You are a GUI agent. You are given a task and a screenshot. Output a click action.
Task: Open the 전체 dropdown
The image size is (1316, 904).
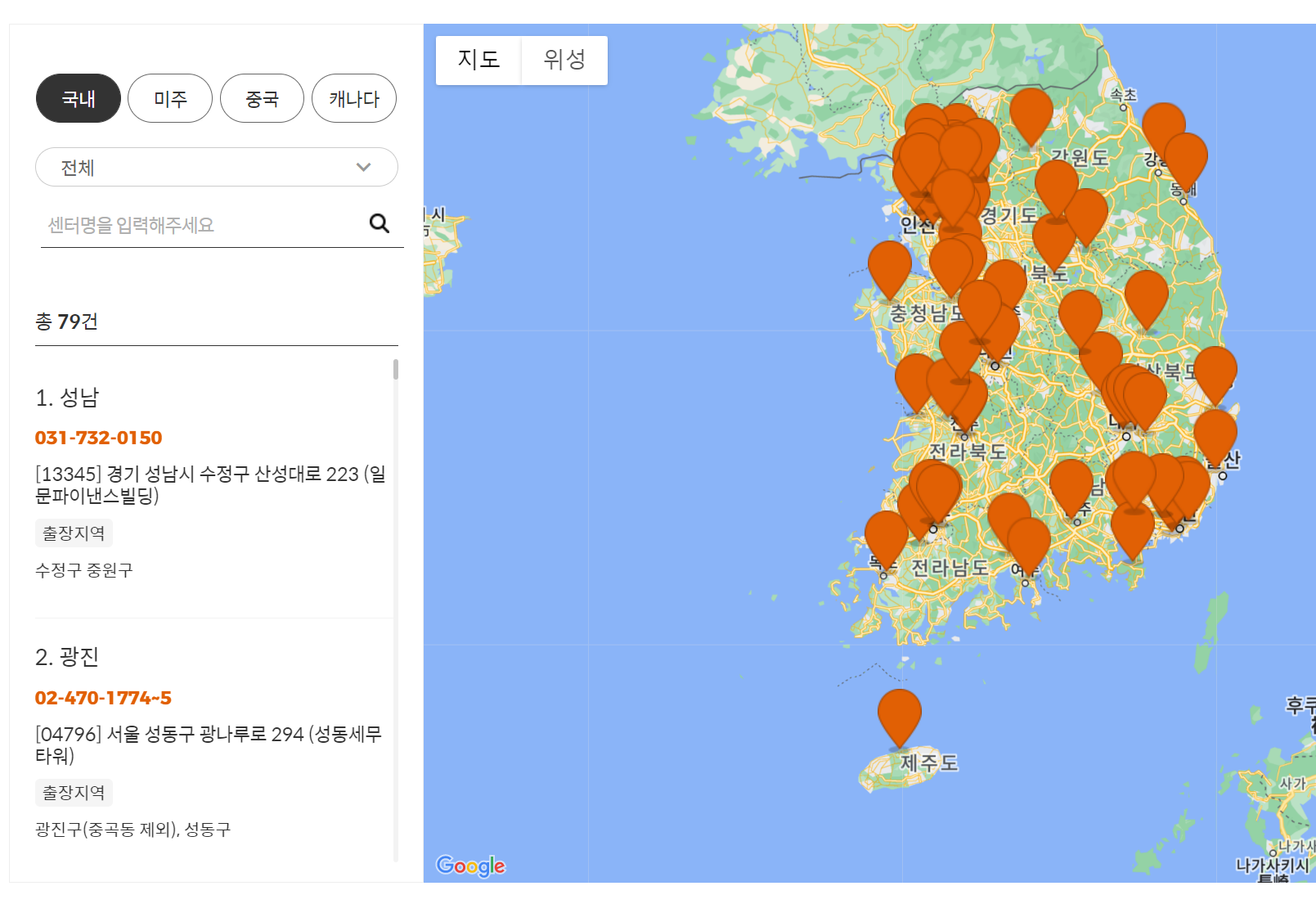pos(217,167)
